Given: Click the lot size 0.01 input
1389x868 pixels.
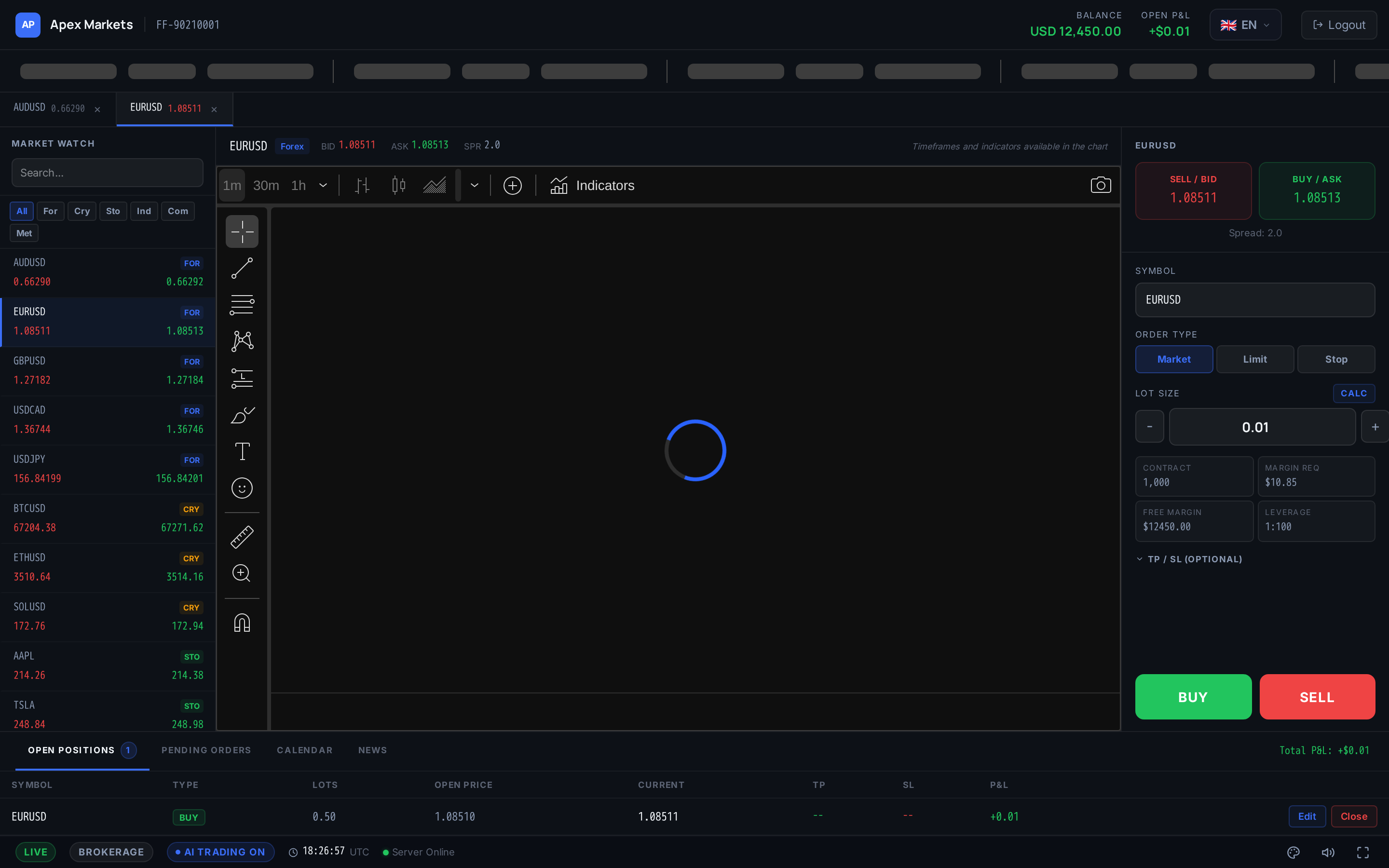Looking at the screenshot, I should coord(1262,427).
